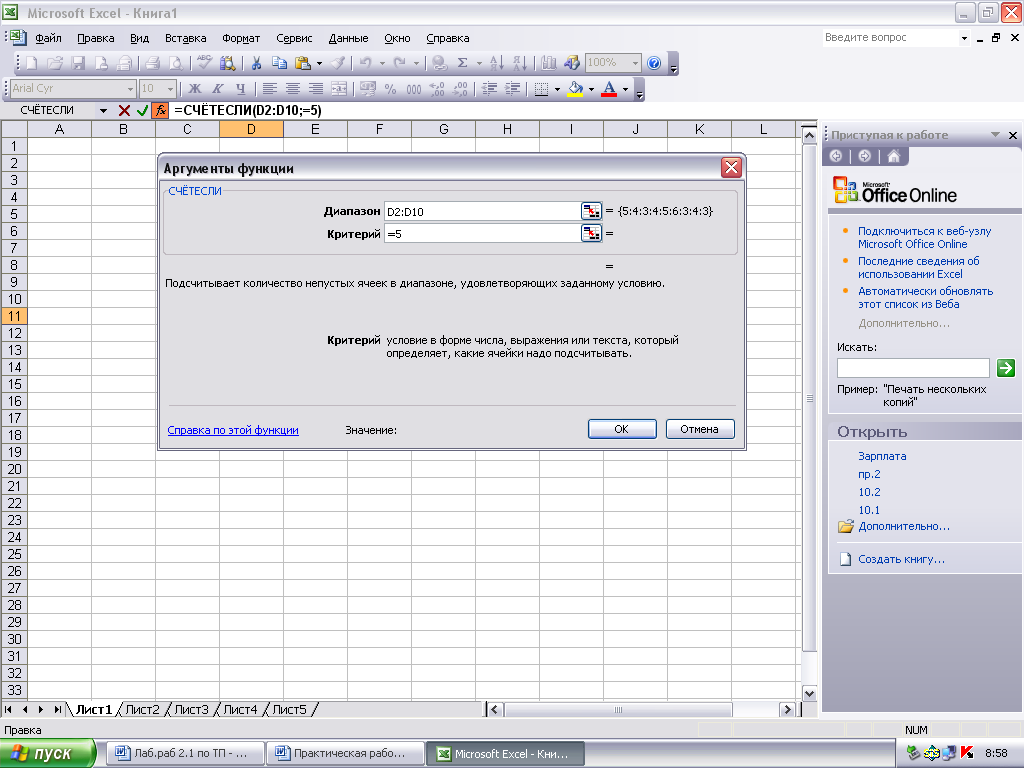1024x768 pixels.
Task: Click the green checkmark to confirm formula
Action: click(x=142, y=110)
